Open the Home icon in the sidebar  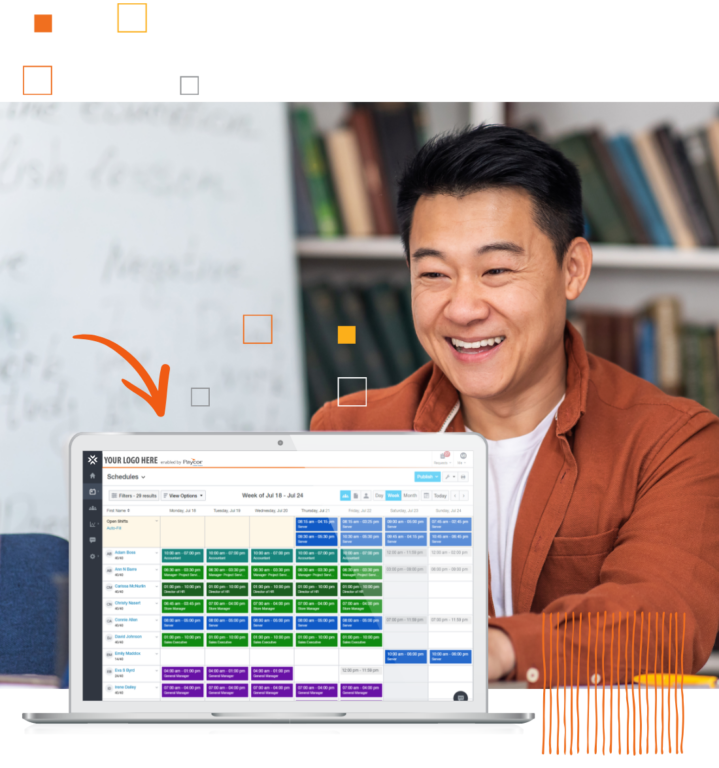coord(93,476)
